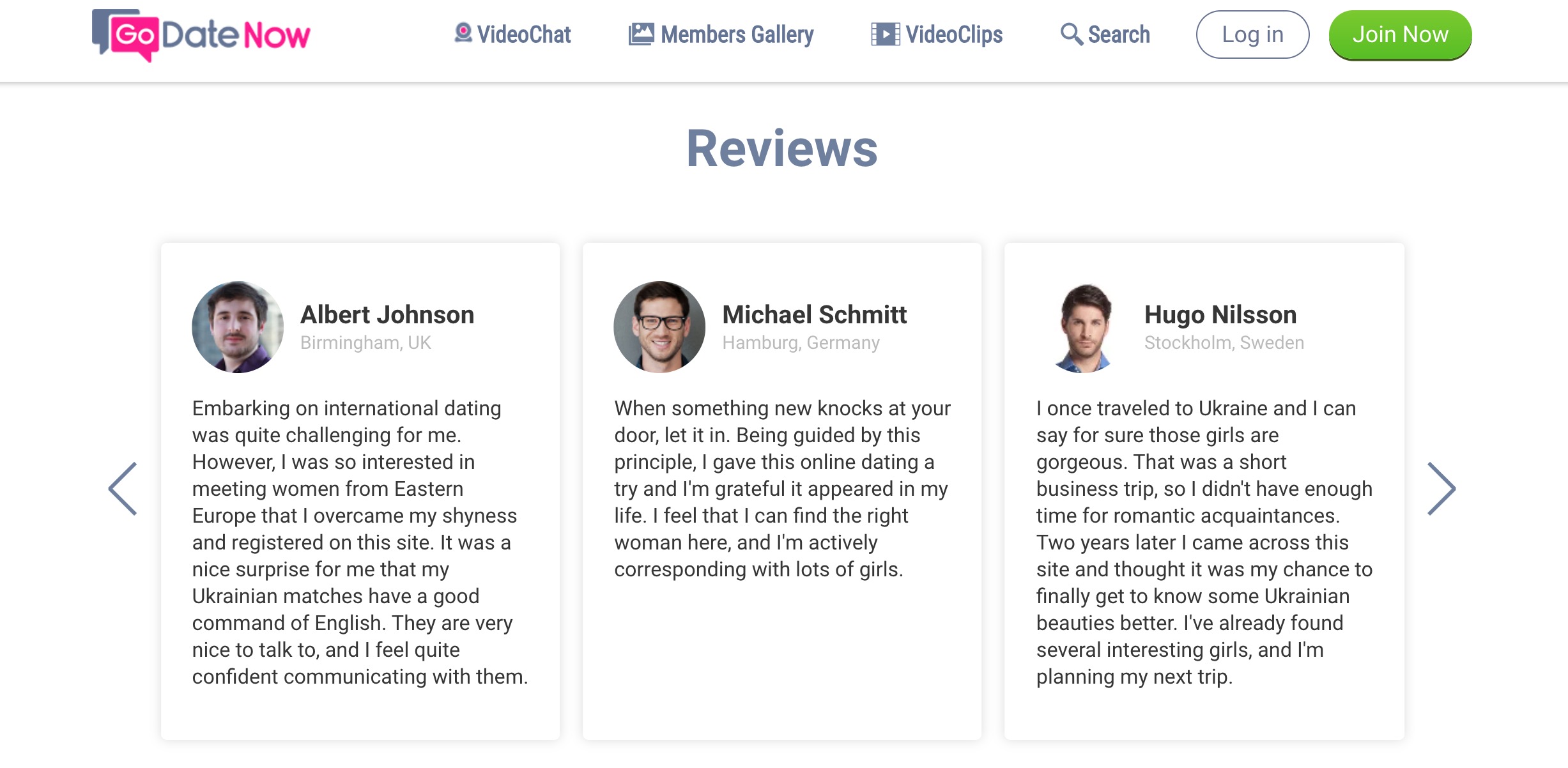
Task: Click the picture icon beside Members Gallery
Action: click(641, 34)
